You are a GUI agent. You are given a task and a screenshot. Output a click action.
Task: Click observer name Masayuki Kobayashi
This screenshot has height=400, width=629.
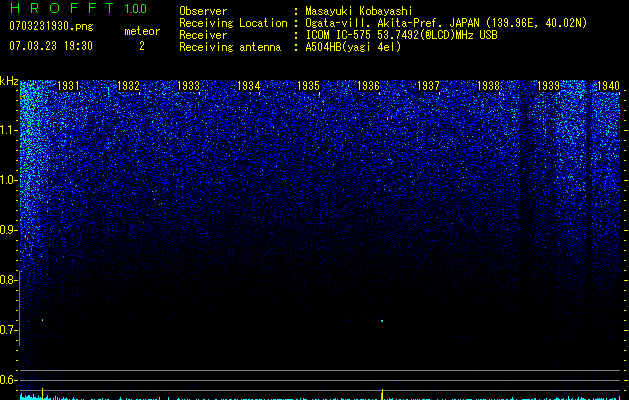(x=359, y=11)
